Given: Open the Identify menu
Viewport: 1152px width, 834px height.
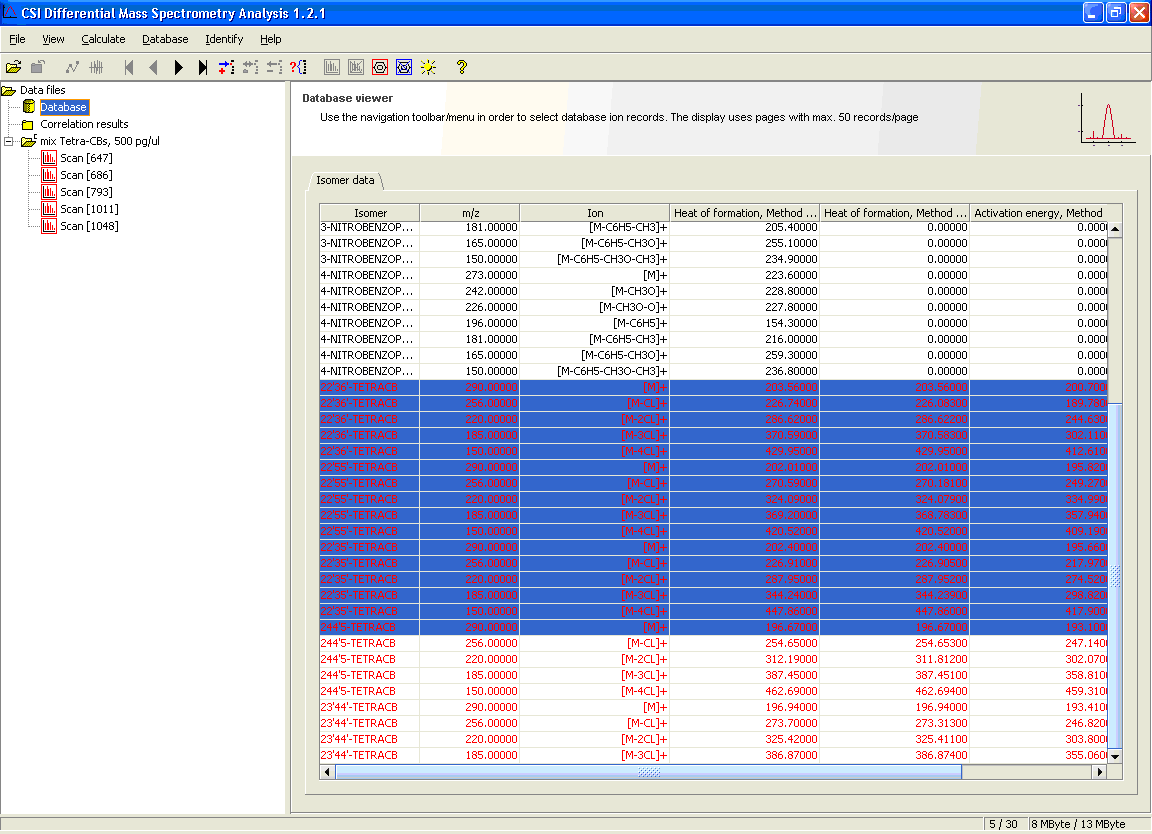Looking at the screenshot, I should [x=224, y=39].
